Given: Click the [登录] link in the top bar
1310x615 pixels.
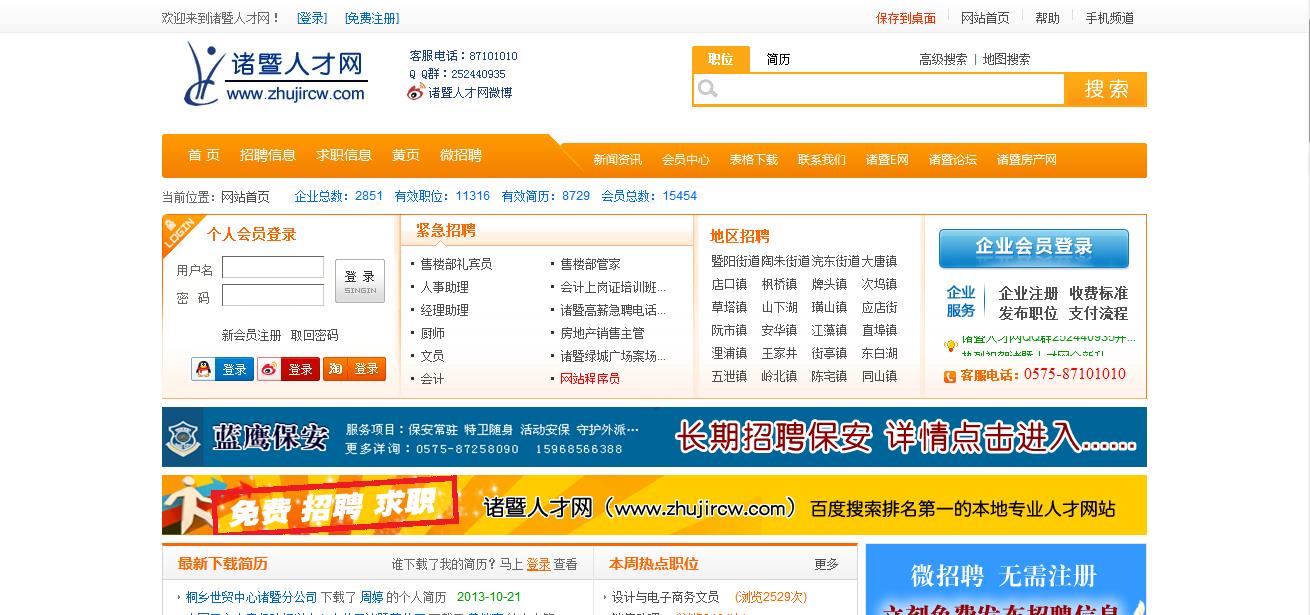Looking at the screenshot, I should coord(312,18).
